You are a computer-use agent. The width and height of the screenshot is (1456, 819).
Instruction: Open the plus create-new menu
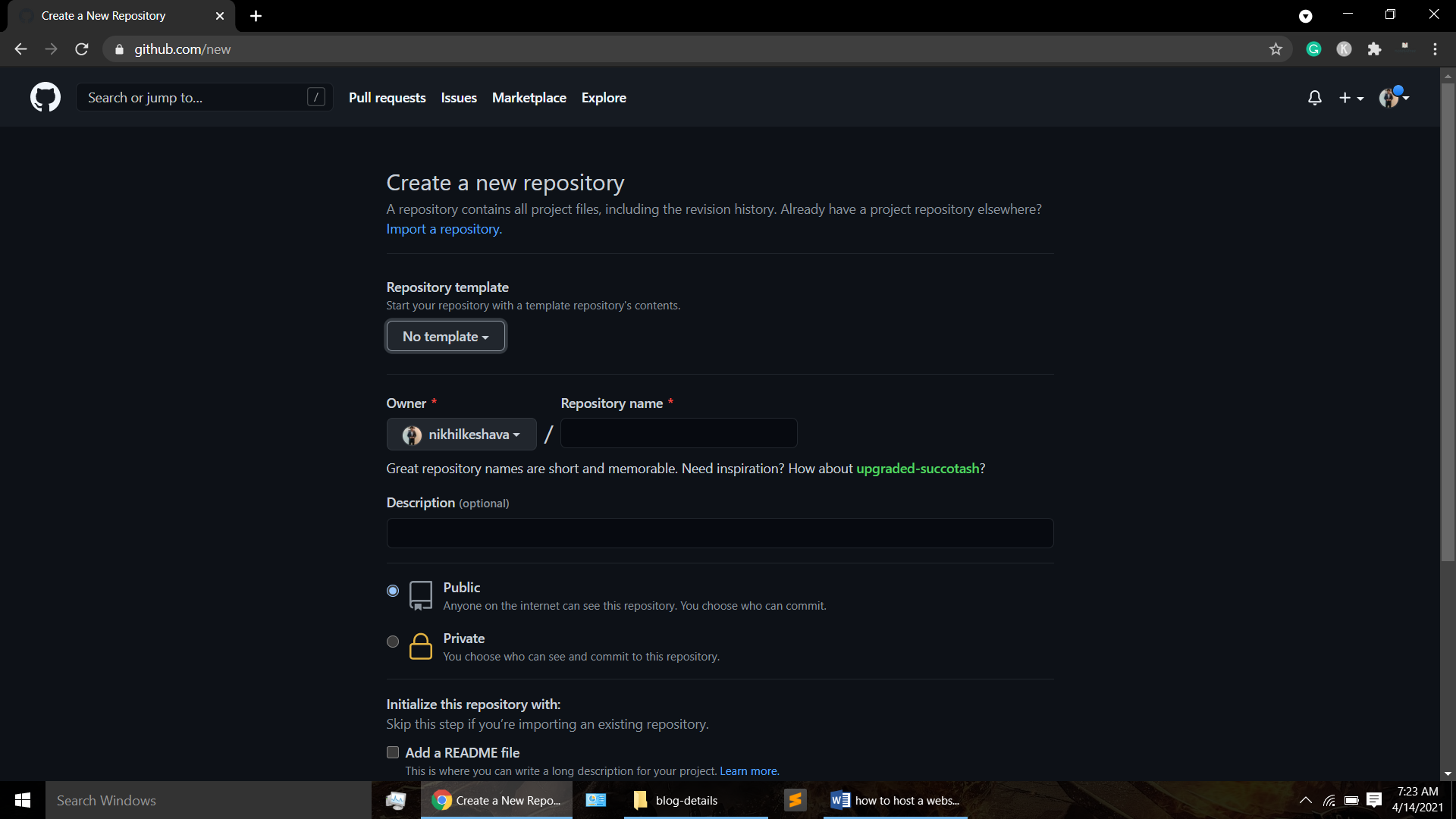click(1351, 98)
